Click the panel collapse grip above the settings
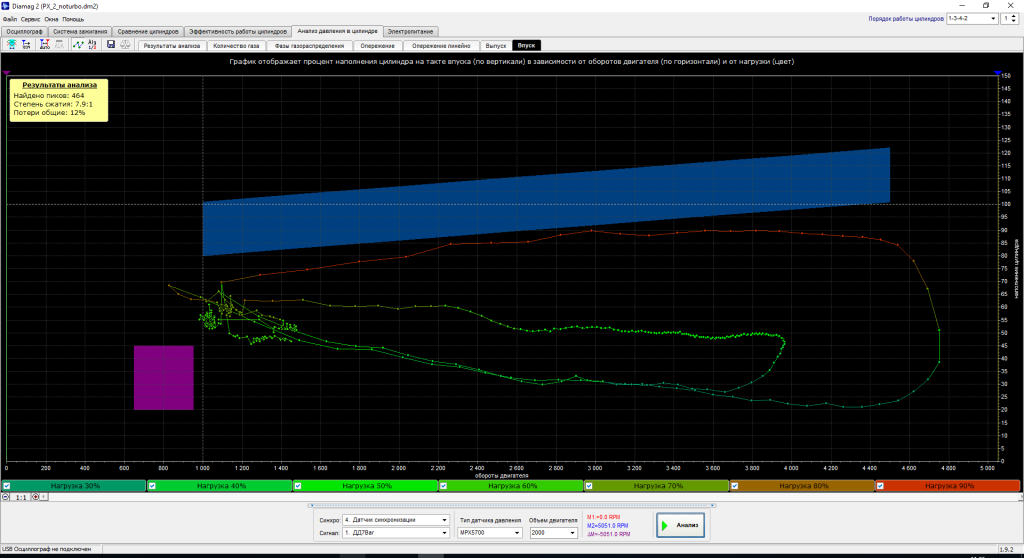Image resolution: width=1024 pixels, height=558 pixels. point(512,505)
